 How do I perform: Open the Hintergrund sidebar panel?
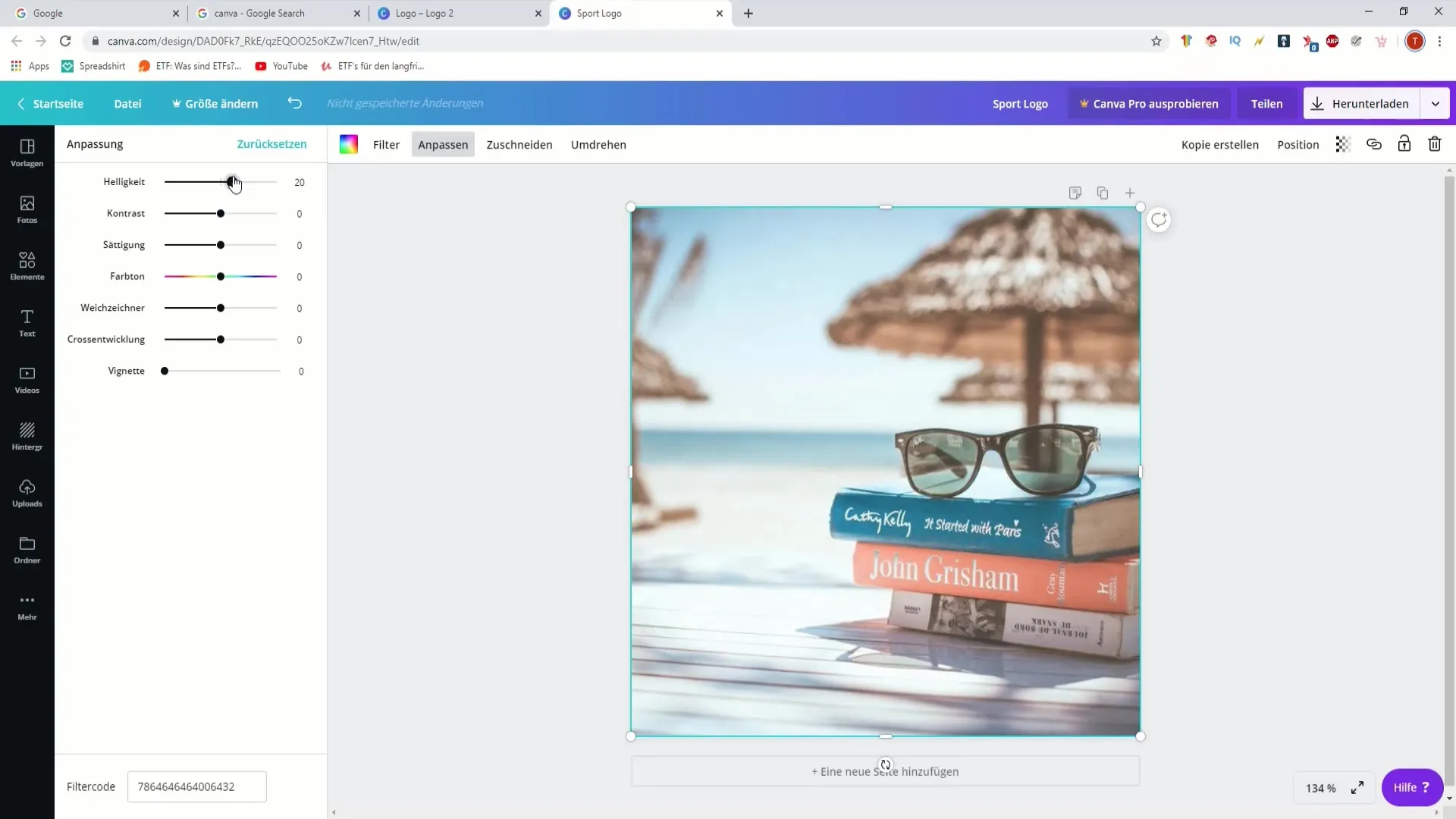(27, 436)
